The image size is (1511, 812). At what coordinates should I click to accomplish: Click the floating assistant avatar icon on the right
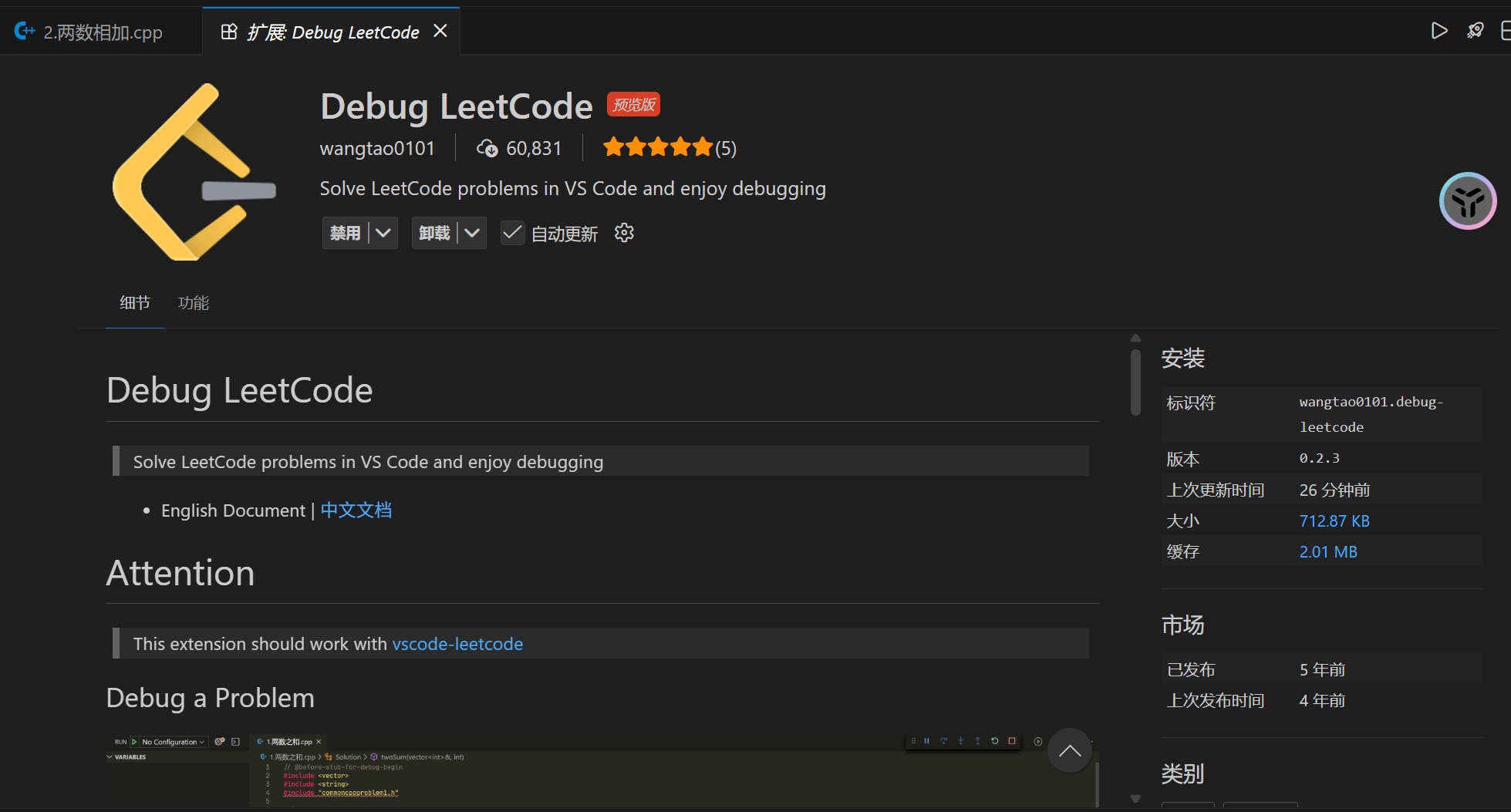(1468, 200)
